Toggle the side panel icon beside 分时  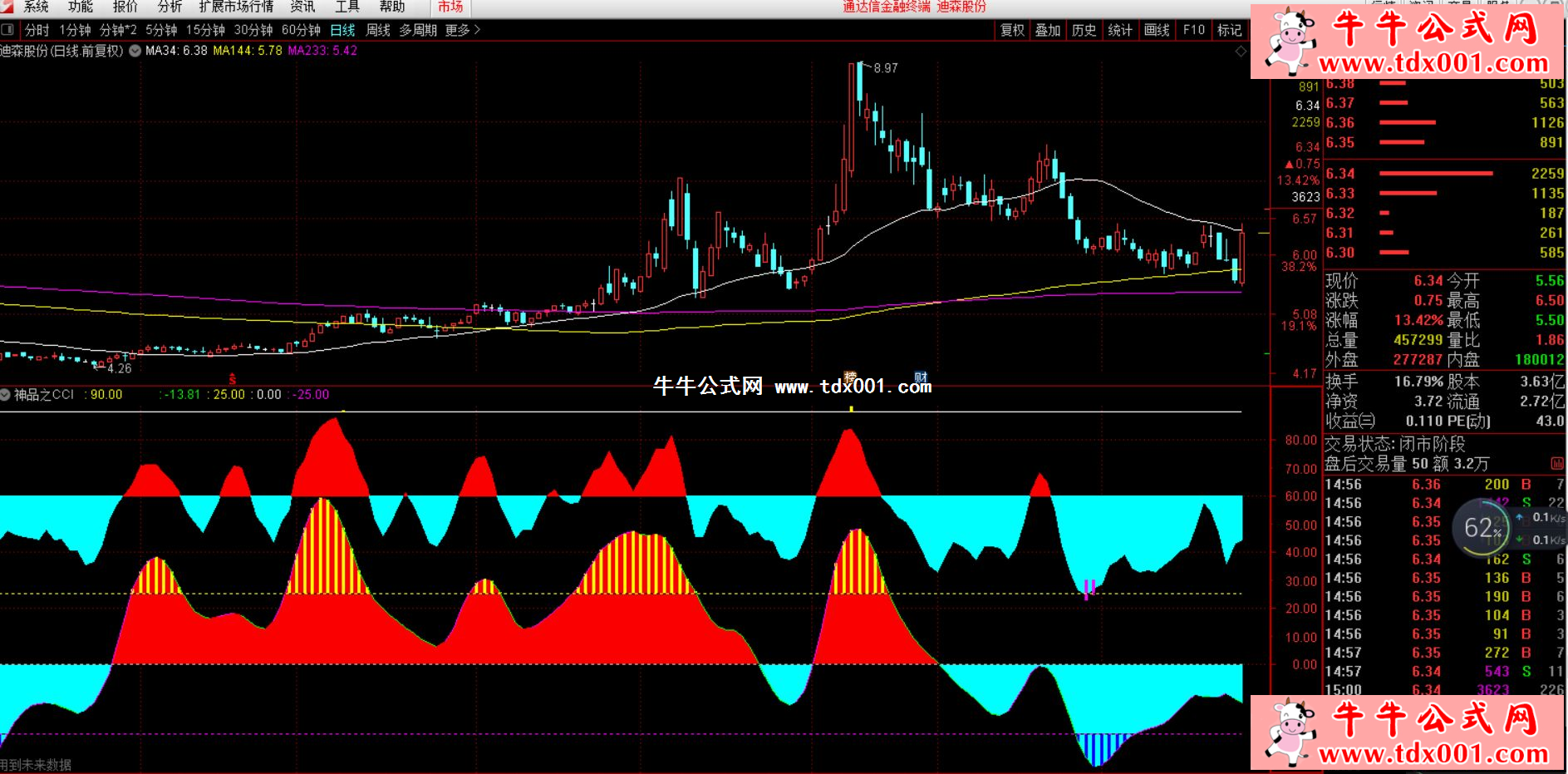point(8,30)
